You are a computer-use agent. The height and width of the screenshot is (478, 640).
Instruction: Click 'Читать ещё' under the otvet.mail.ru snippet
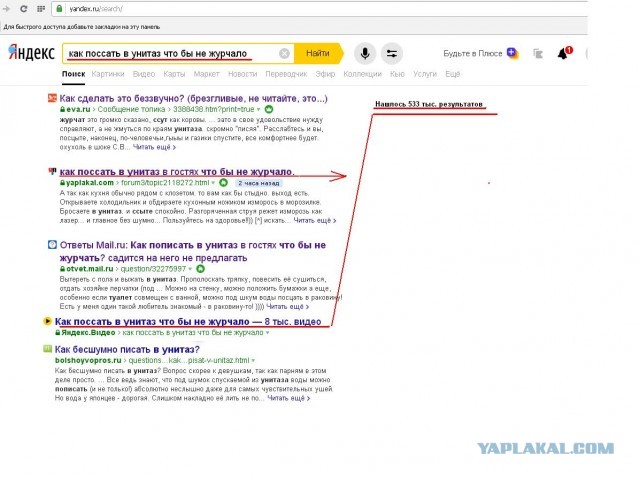tap(287, 307)
